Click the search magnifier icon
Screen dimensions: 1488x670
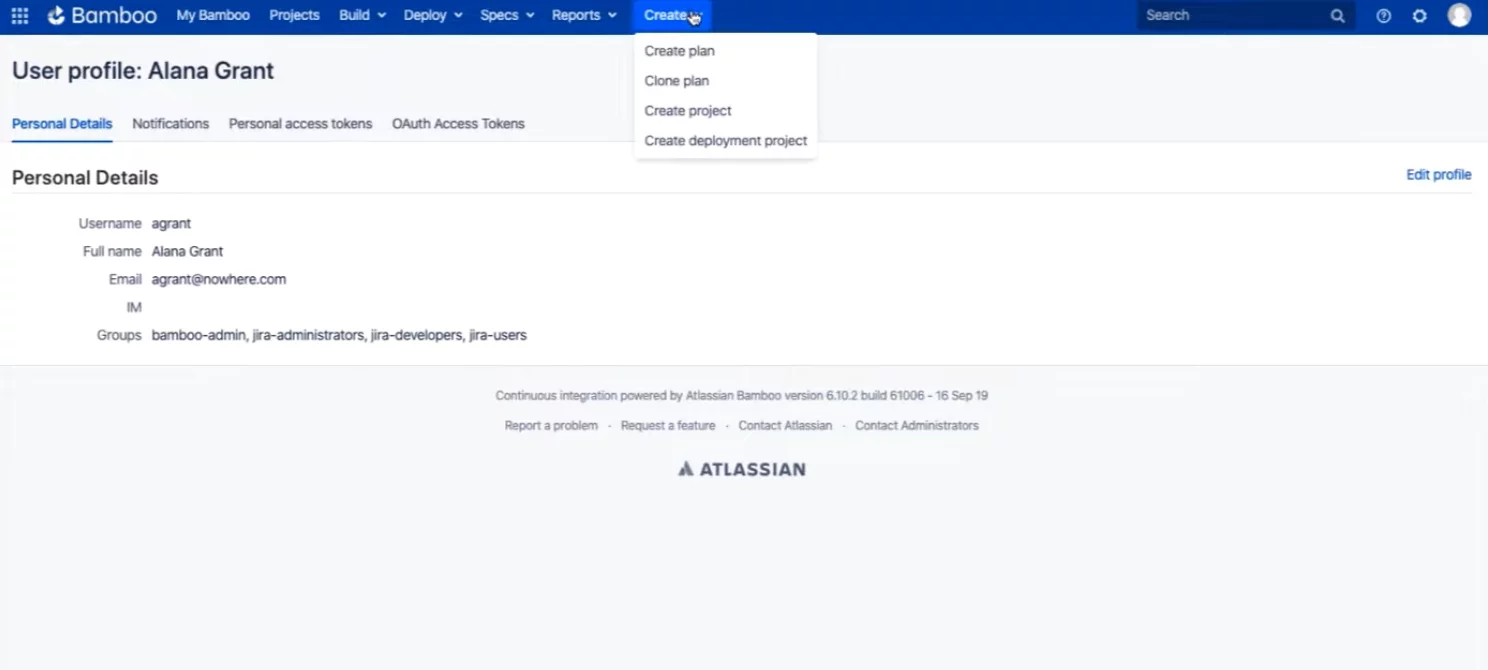pyautogui.click(x=1337, y=16)
